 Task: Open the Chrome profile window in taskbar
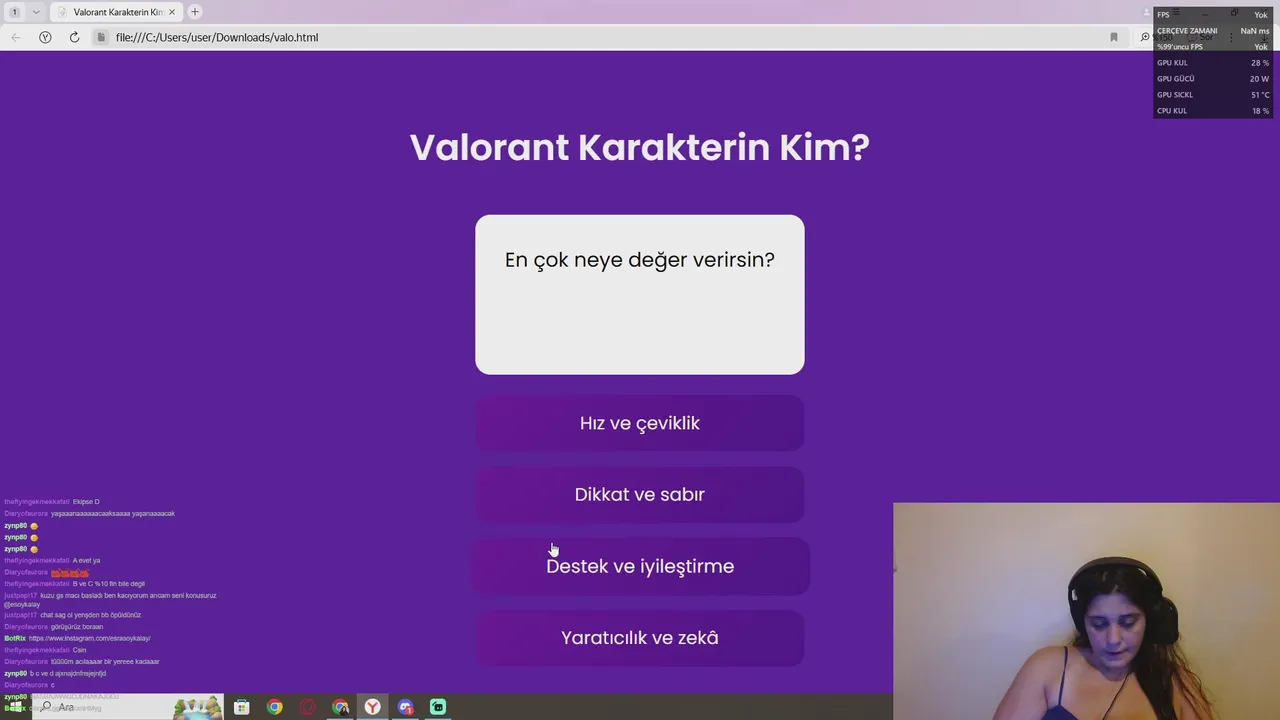(x=341, y=707)
